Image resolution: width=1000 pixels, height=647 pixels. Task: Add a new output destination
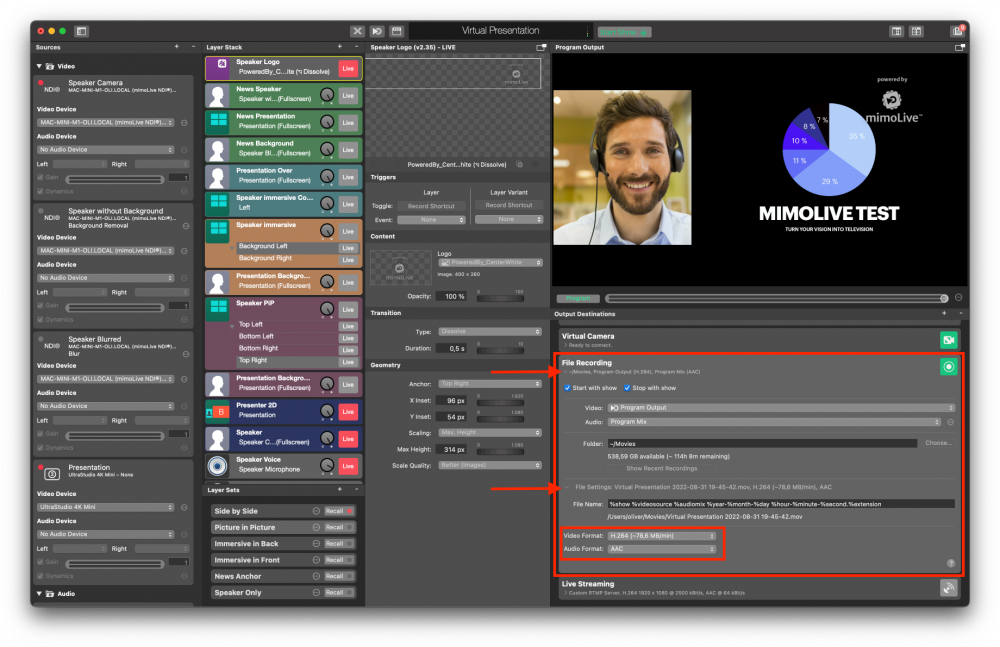pos(944,313)
